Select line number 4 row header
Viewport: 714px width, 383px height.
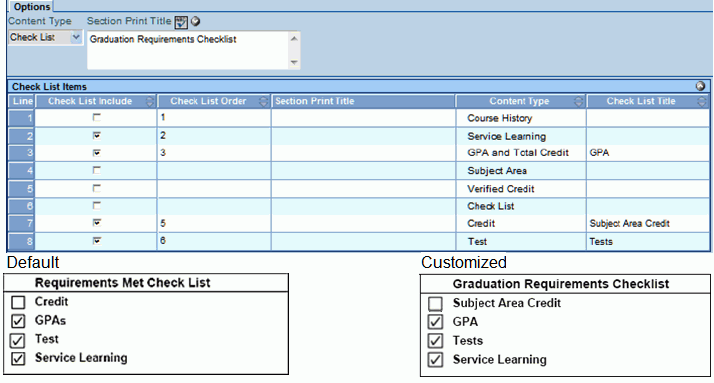pos(21,170)
